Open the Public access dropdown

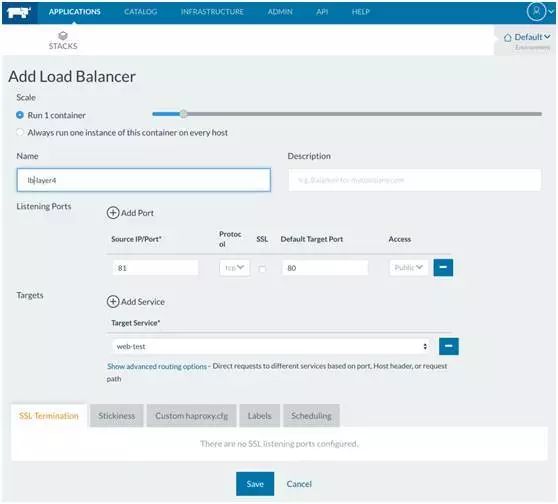(x=409, y=268)
